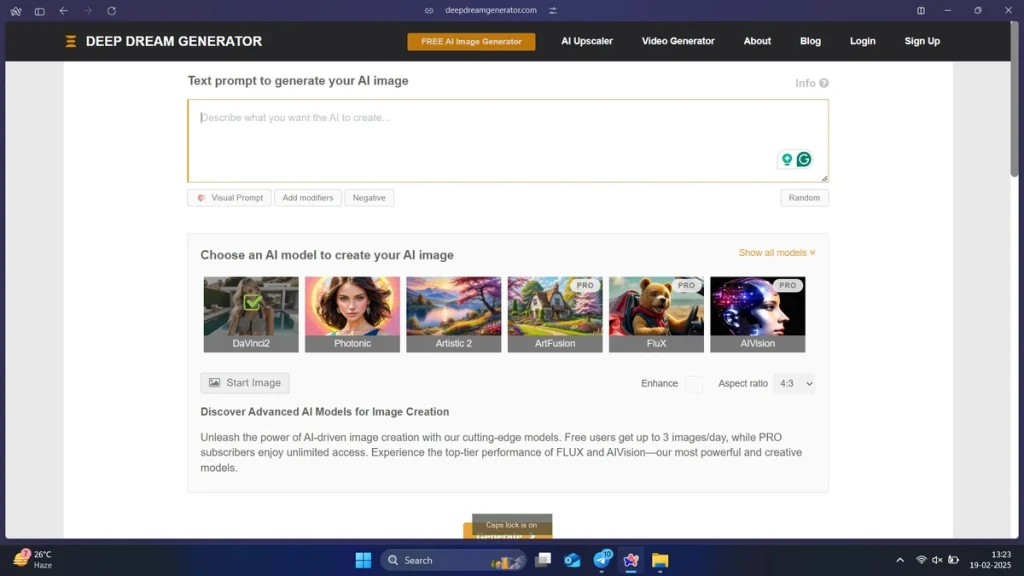
Task: Go to the About page
Action: coord(757,41)
